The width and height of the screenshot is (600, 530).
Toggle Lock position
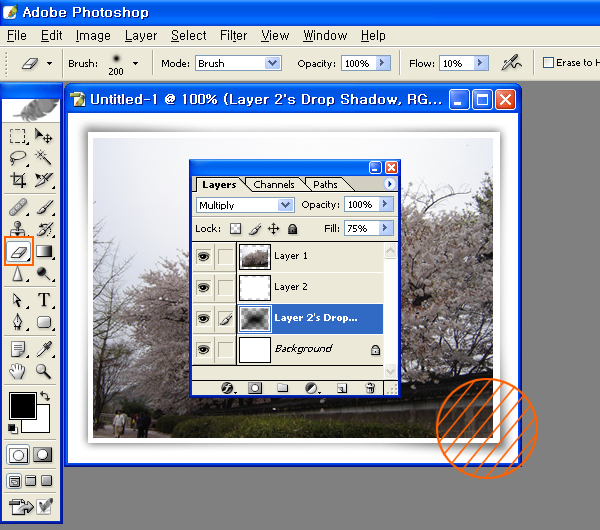(x=273, y=229)
